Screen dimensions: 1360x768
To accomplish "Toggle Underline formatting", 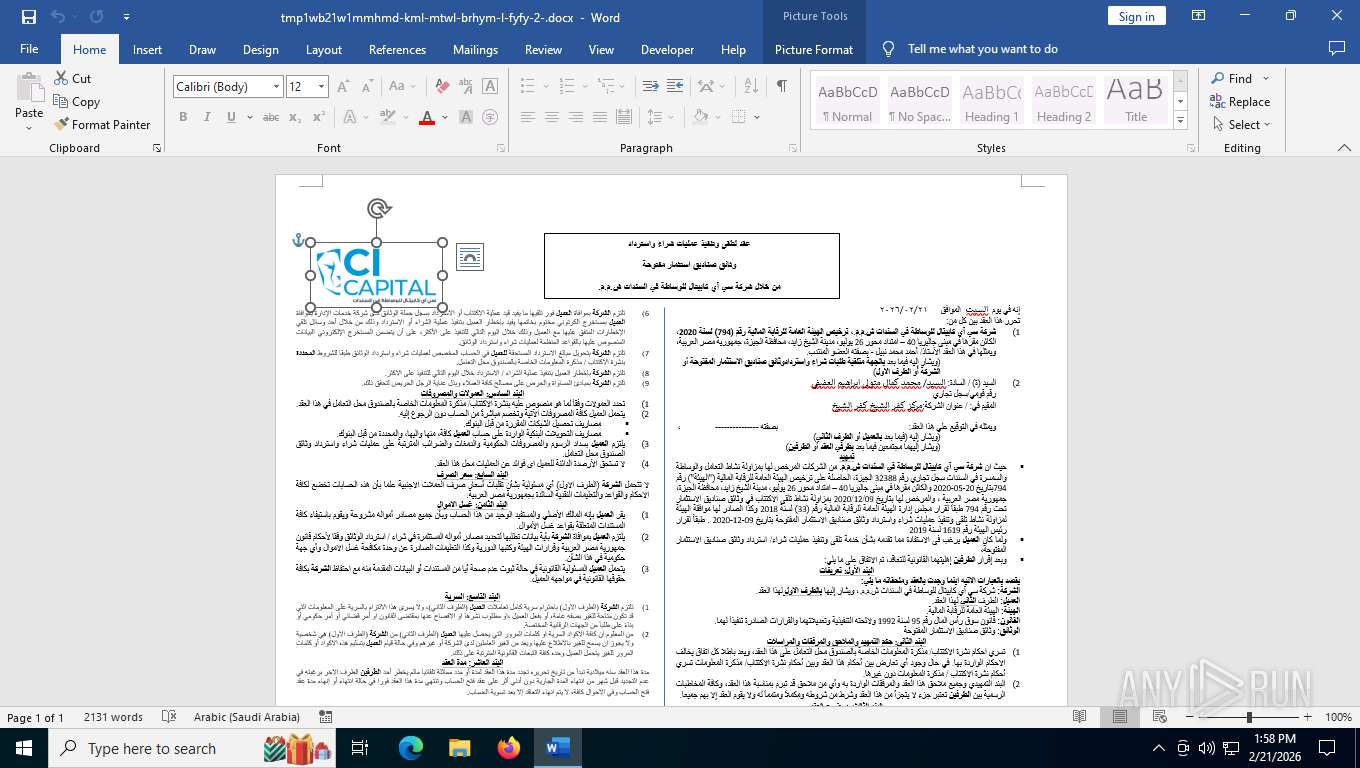I will [231, 117].
